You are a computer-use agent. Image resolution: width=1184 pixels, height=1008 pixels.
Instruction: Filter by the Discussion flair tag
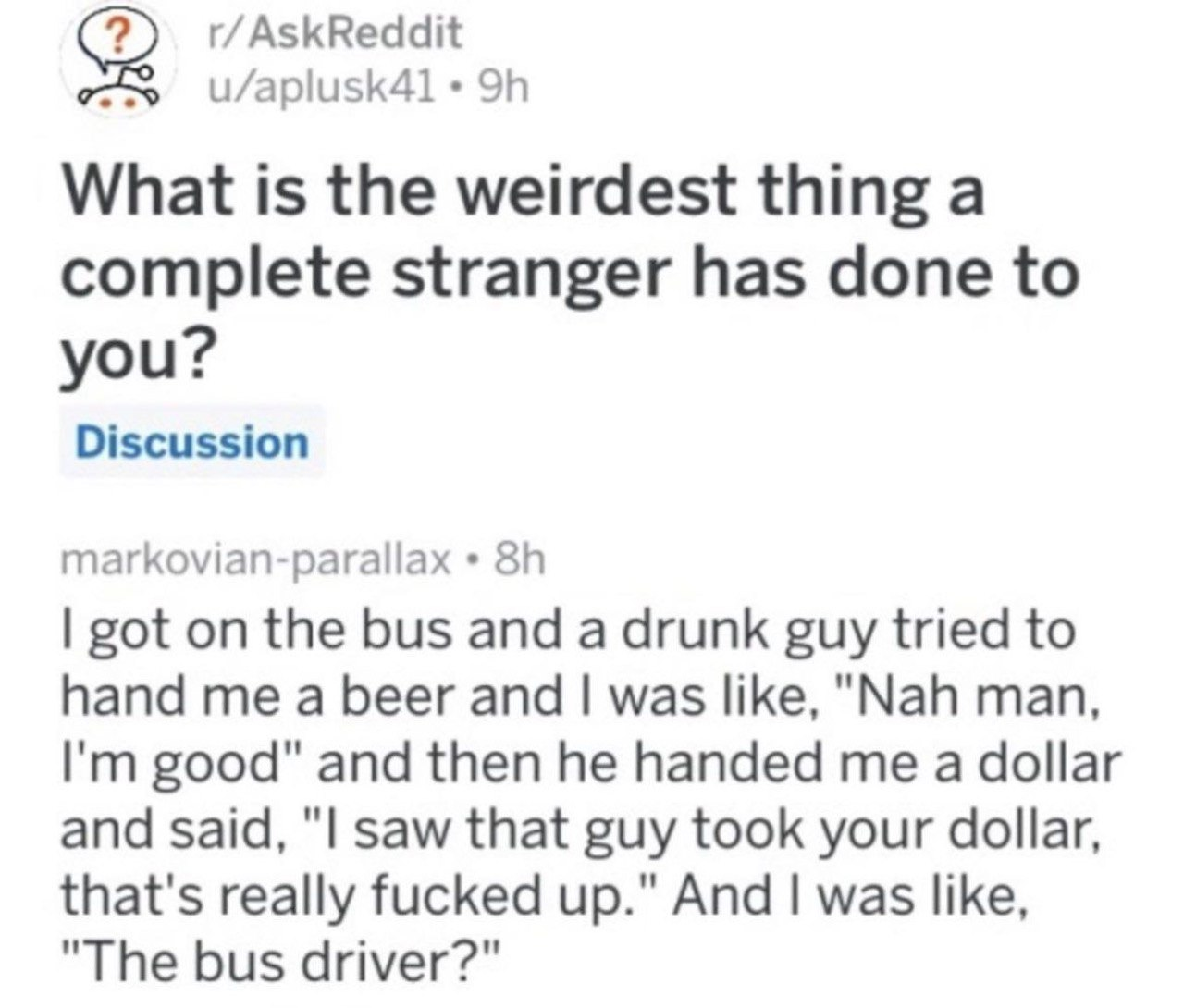(x=192, y=442)
